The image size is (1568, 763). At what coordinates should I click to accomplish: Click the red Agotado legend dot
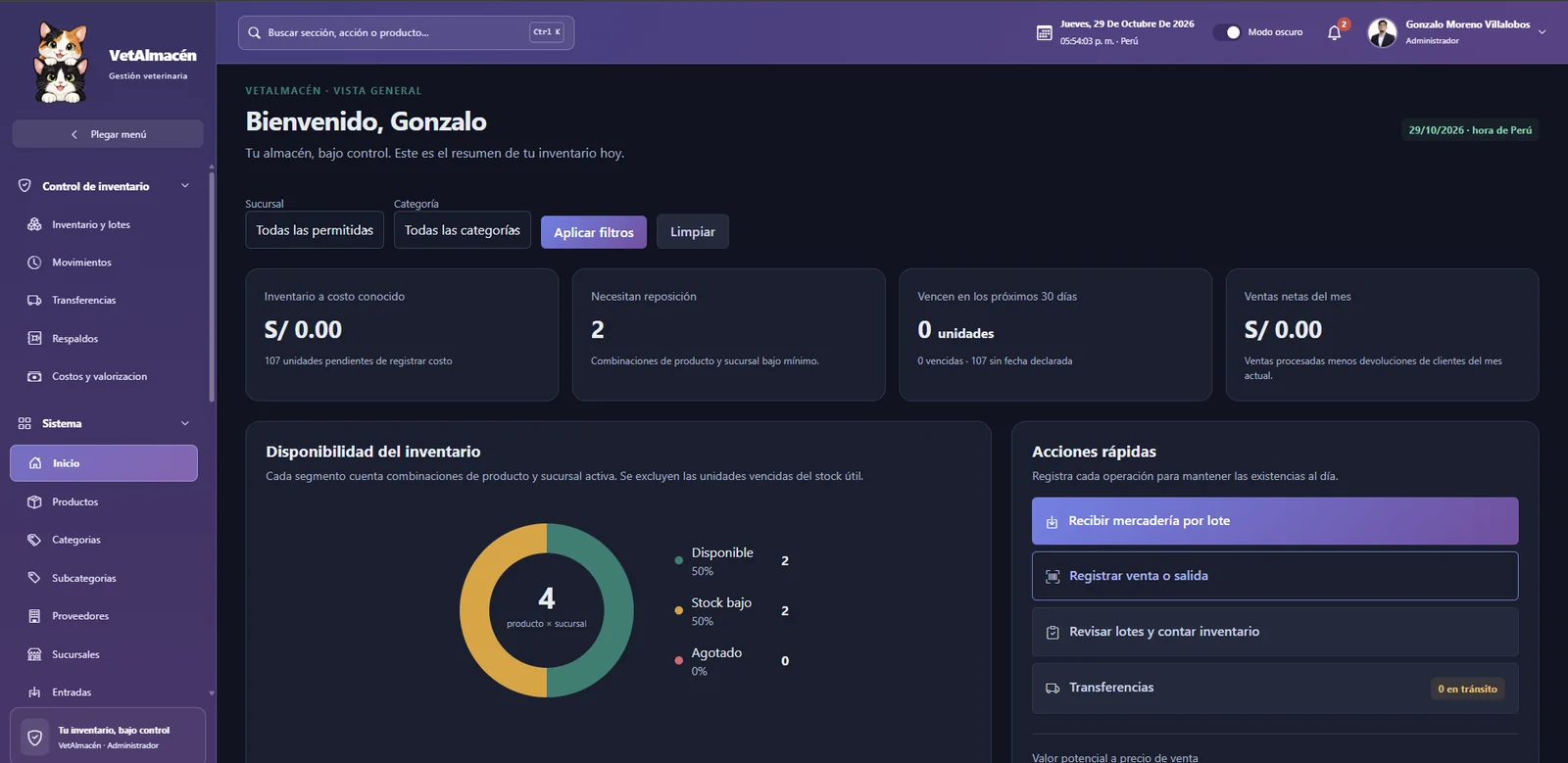(678, 660)
